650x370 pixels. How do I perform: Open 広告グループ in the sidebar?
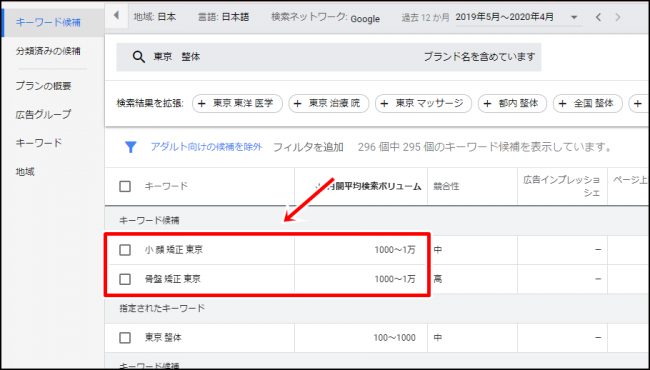click(x=44, y=114)
